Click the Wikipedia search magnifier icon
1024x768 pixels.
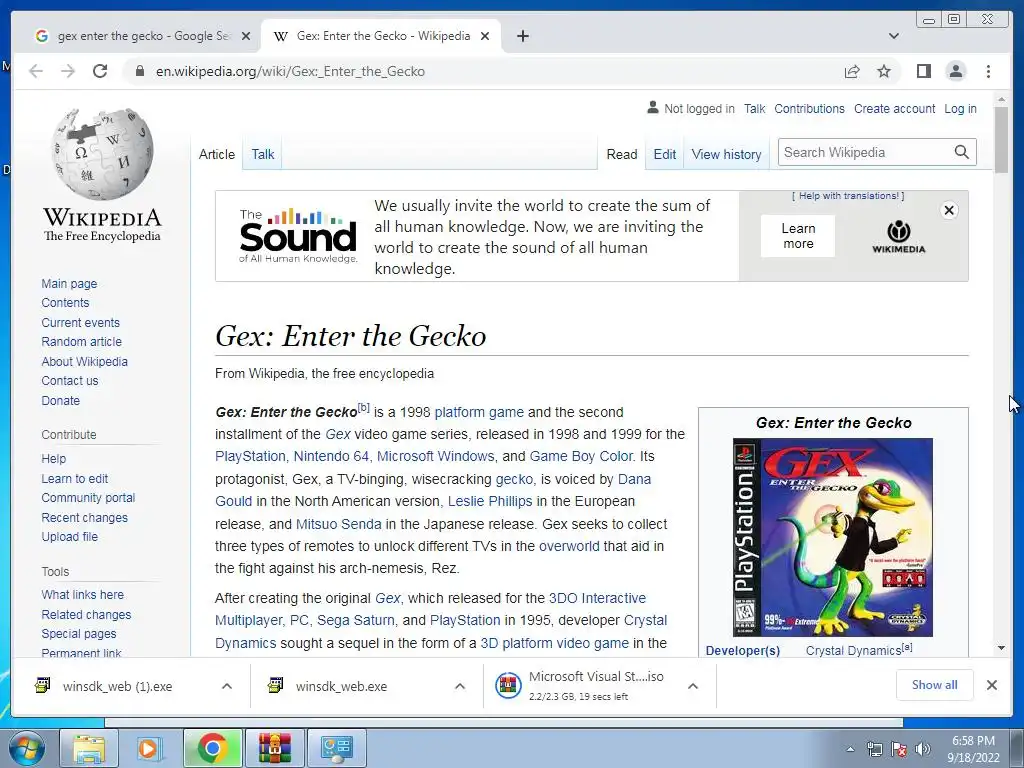[x=961, y=152]
